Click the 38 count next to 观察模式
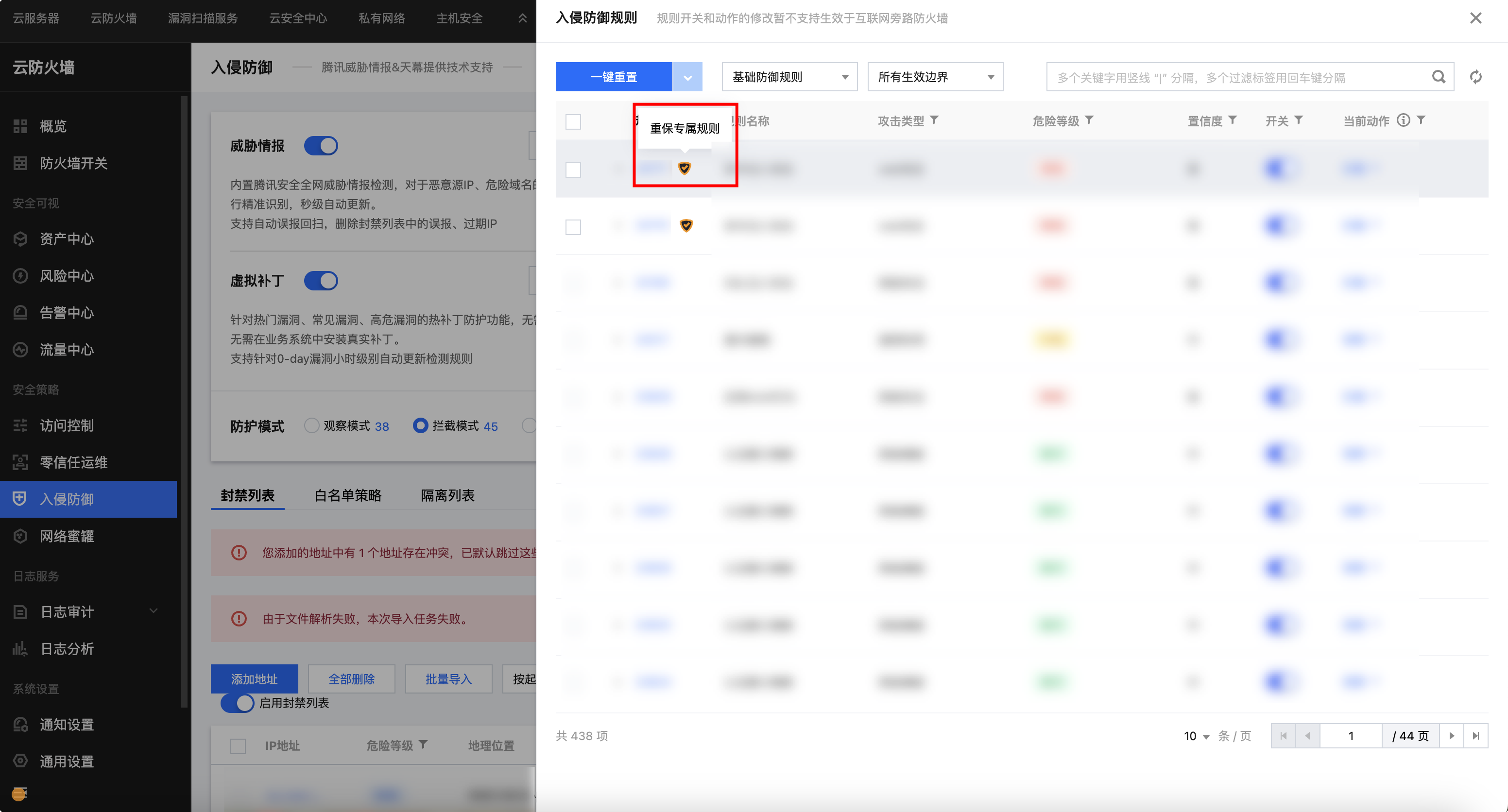Viewport: 1508px width, 812px height. coord(382,426)
